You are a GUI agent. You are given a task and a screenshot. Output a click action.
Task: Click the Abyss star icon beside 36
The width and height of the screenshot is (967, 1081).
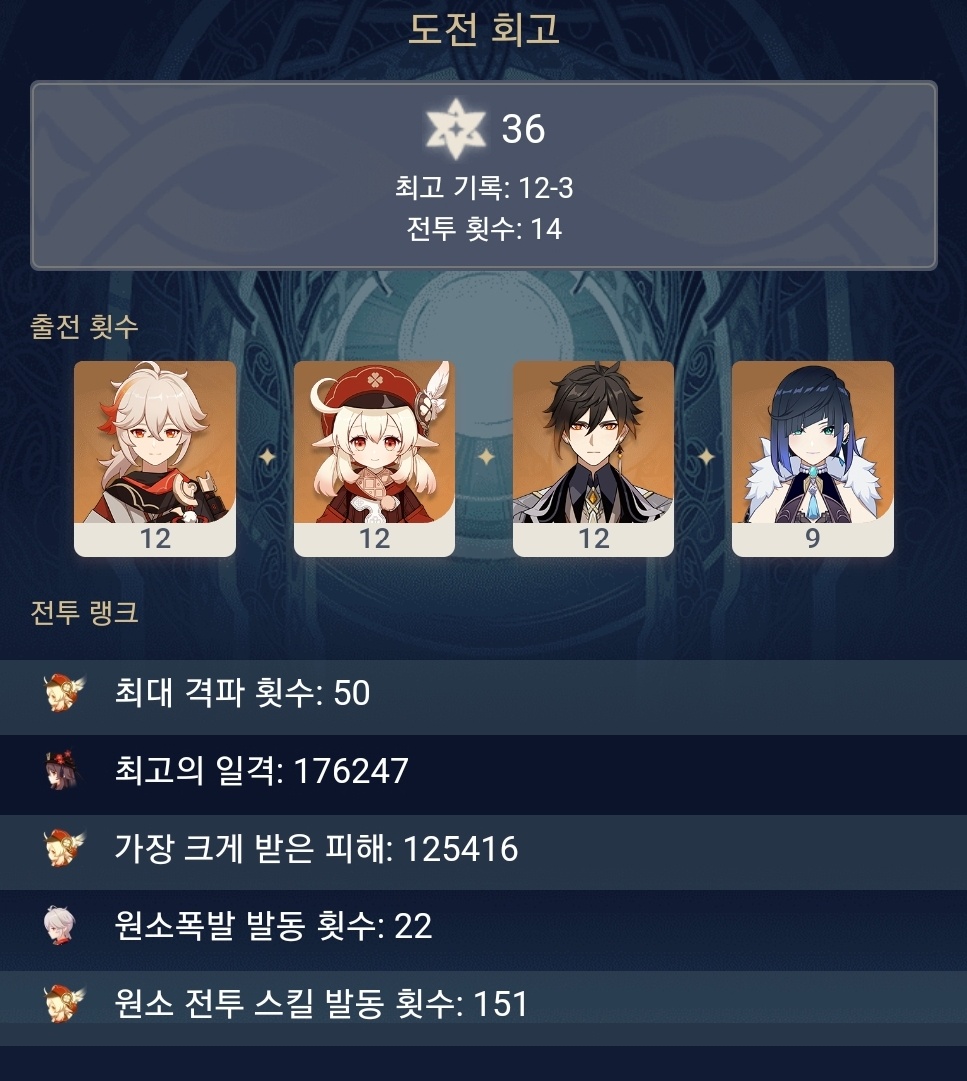pyautogui.click(x=456, y=128)
